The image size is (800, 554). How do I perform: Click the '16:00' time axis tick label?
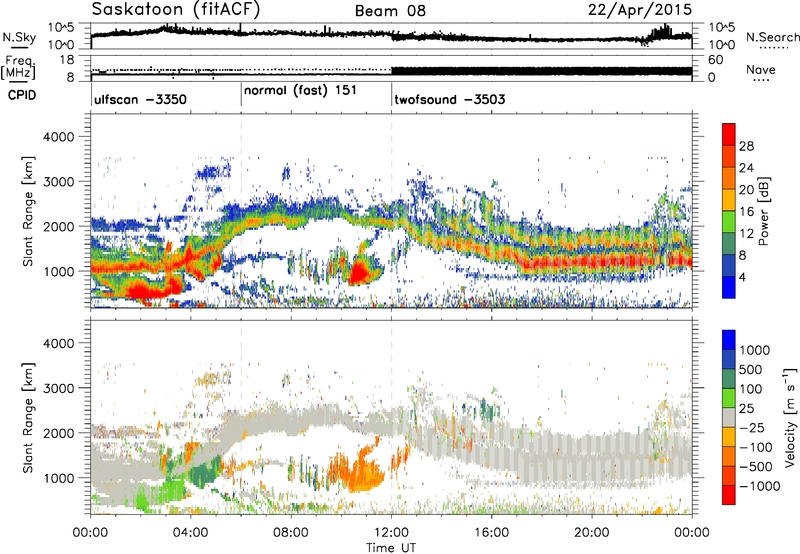click(x=491, y=533)
